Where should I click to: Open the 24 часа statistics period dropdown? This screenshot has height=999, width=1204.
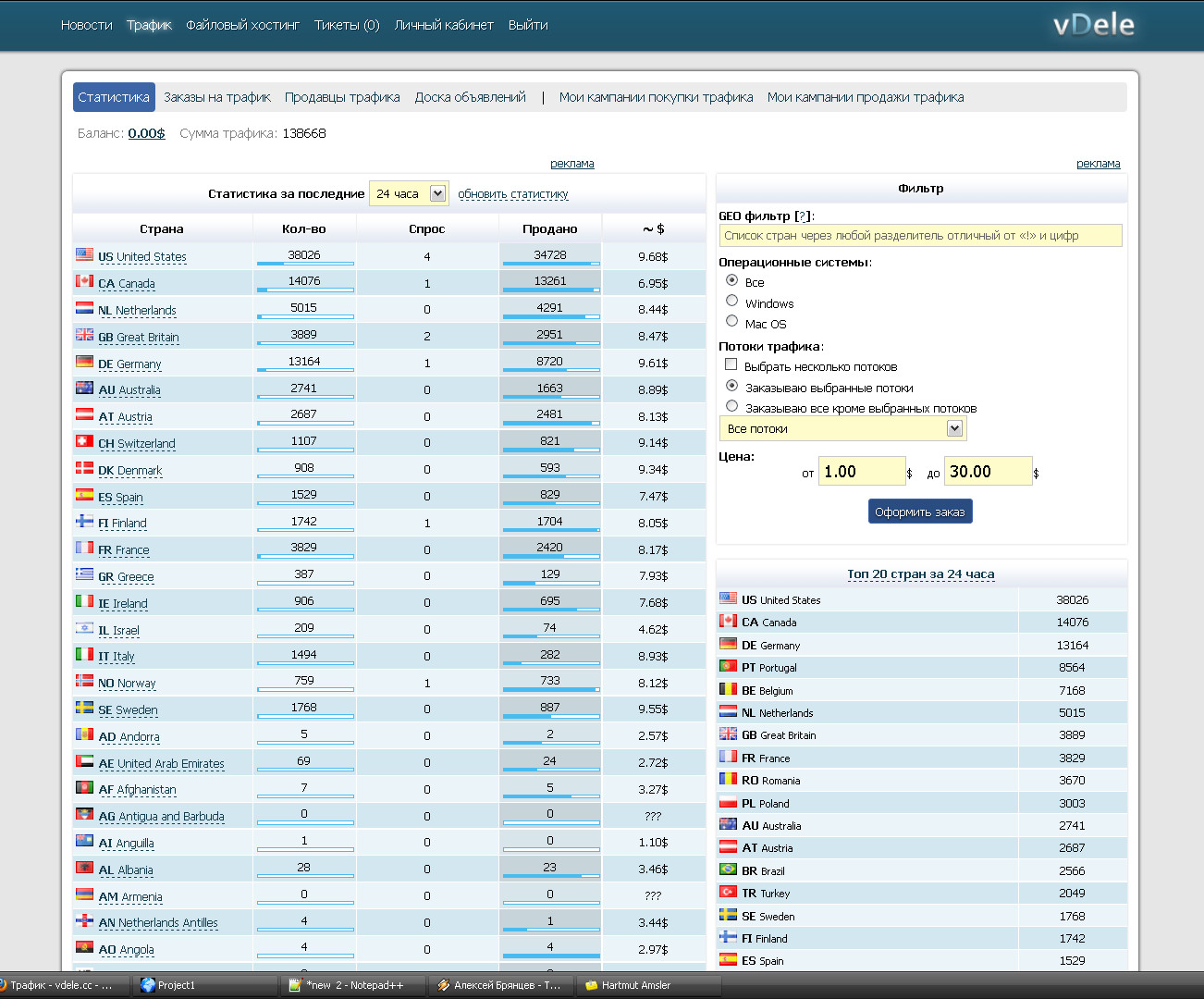pos(437,193)
